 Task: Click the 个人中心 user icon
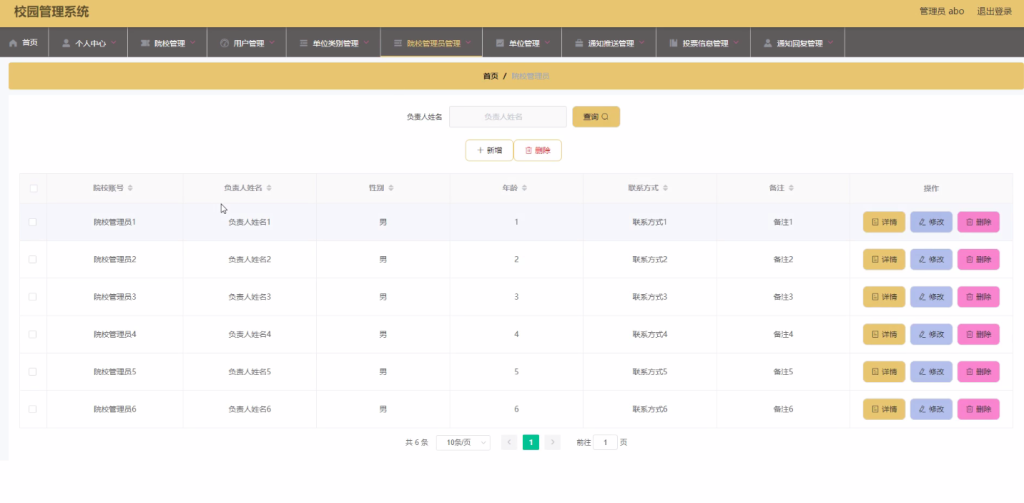tap(66, 44)
